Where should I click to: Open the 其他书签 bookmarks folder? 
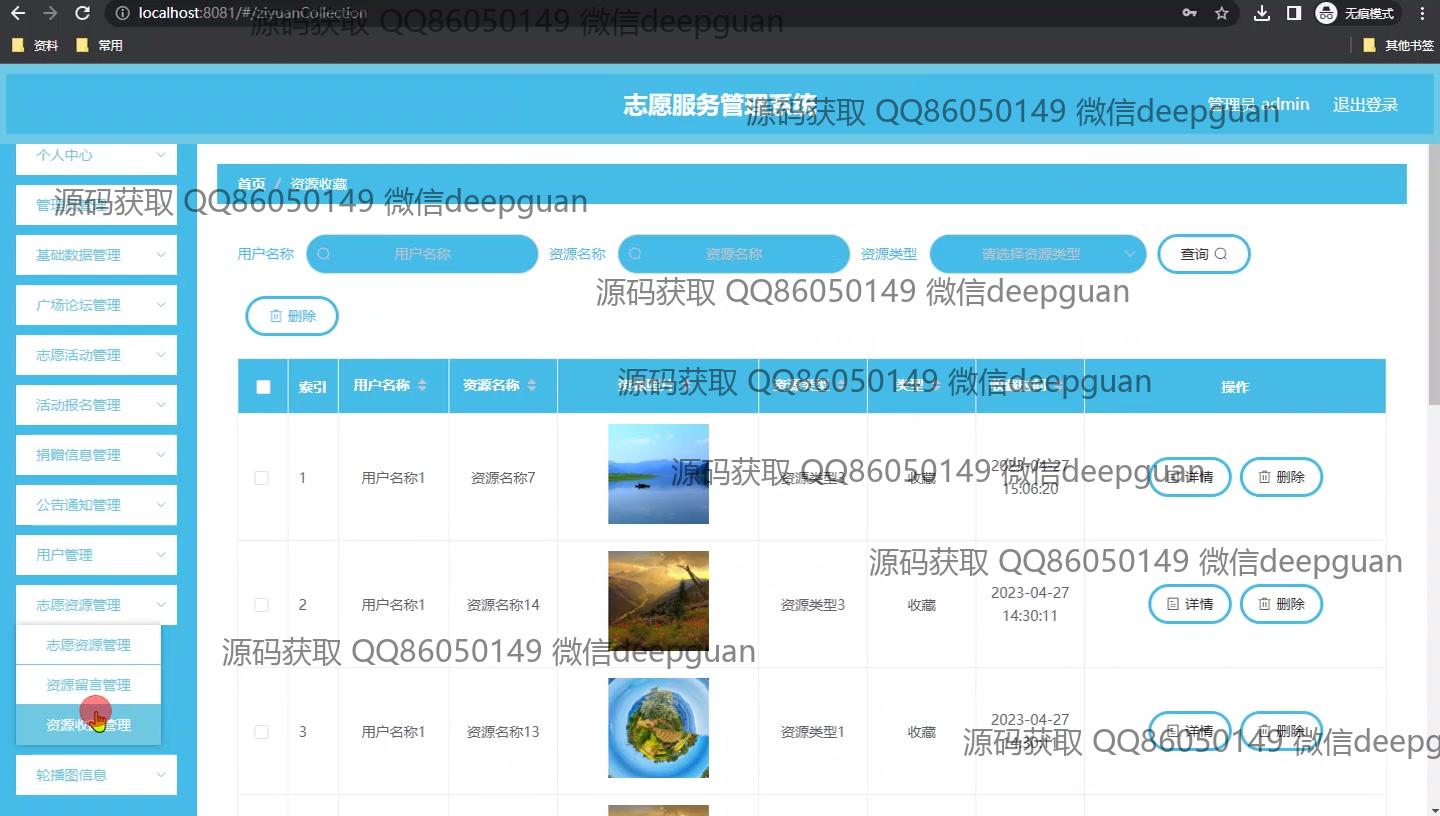click(x=1398, y=45)
